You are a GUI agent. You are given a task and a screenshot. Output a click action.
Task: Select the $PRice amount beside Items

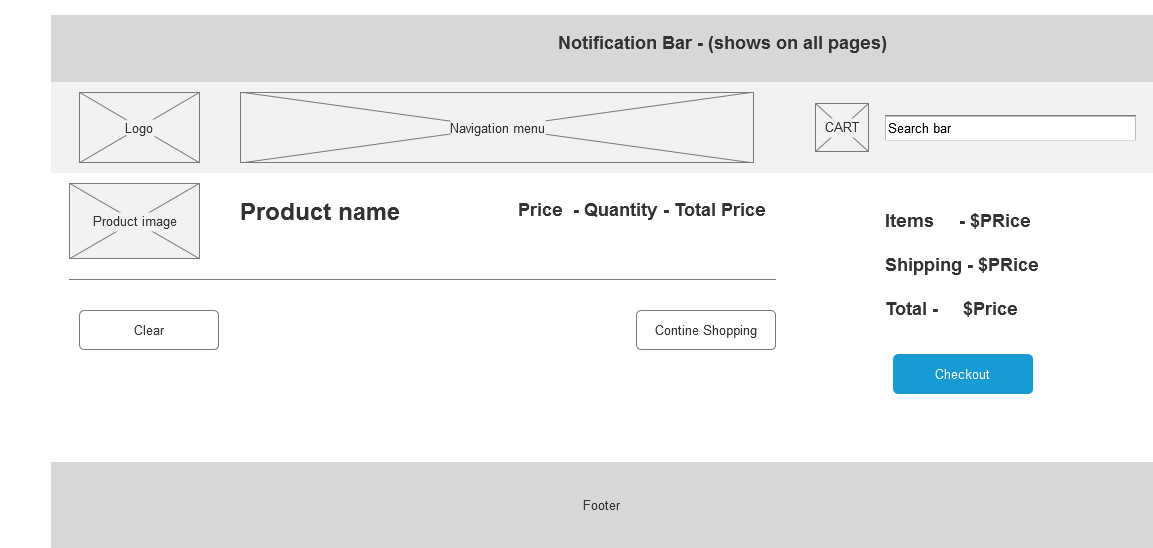click(1000, 221)
